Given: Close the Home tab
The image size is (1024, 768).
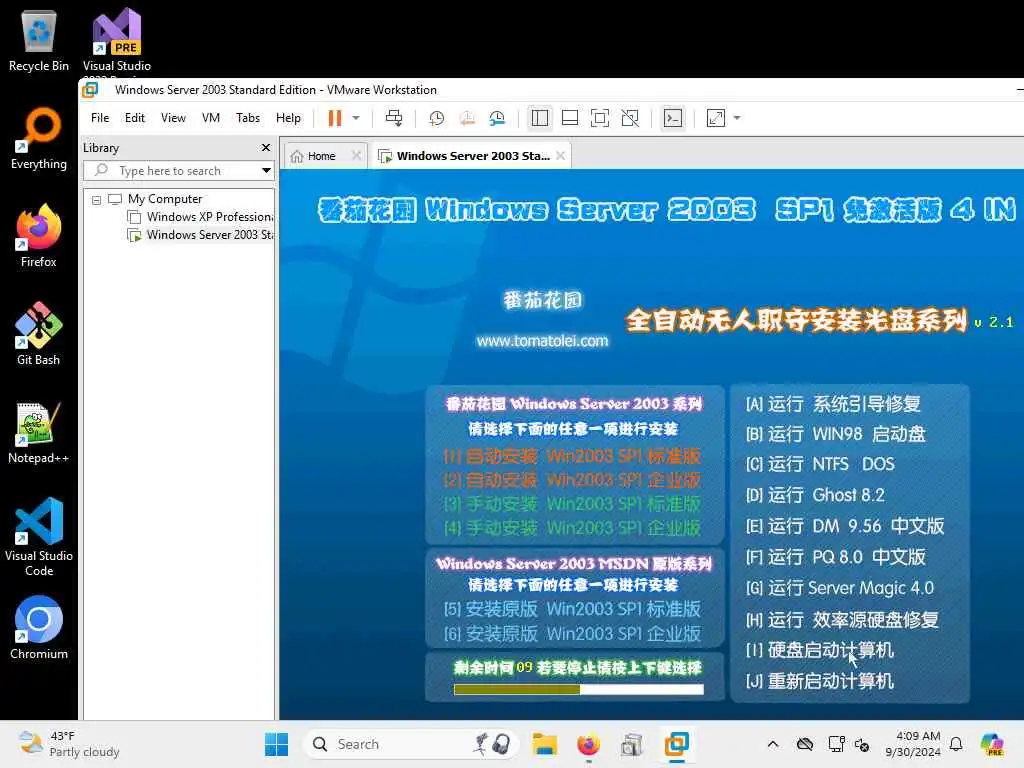Looking at the screenshot, I should (x=356, y=155).
